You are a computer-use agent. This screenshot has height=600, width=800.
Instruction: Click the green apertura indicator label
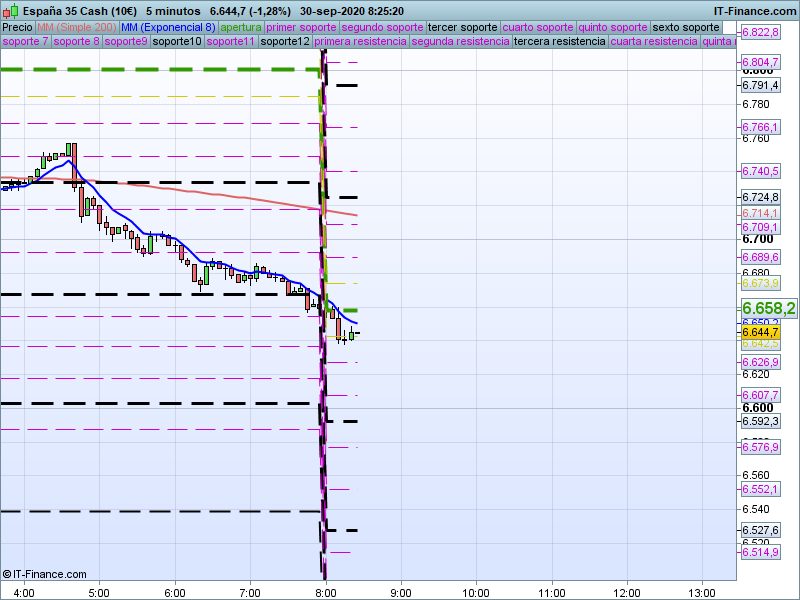point(242,27)
